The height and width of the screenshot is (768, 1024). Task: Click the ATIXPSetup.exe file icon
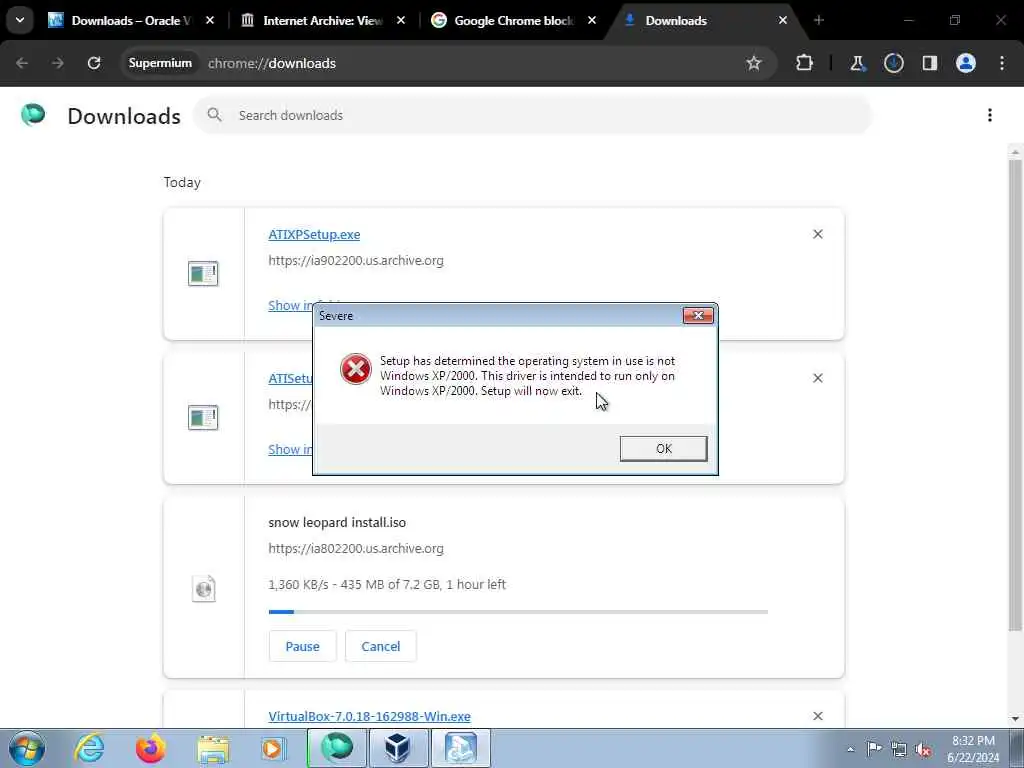[x=203, y=274]
